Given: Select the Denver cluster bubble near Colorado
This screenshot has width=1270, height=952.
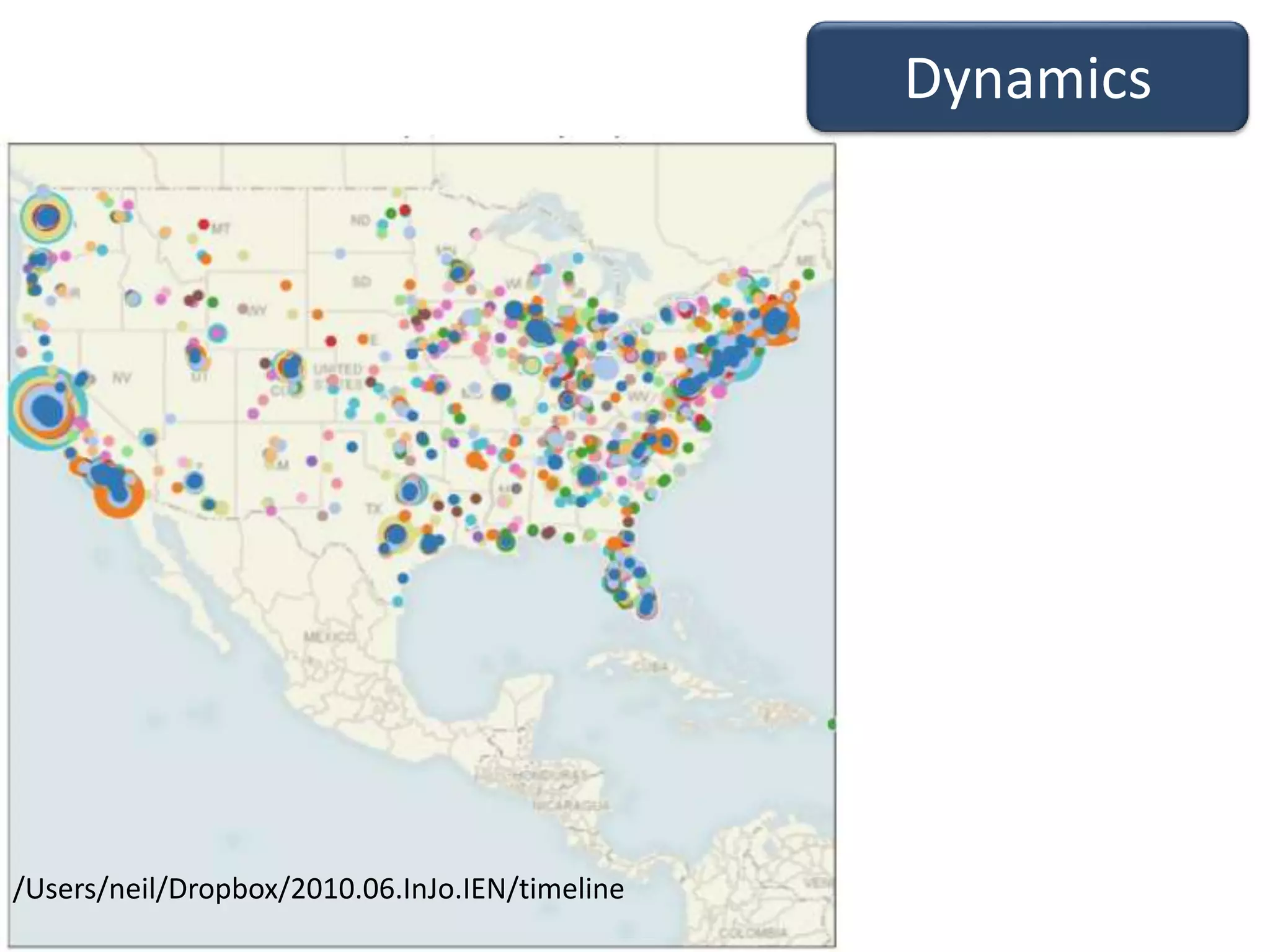Looking at the screenshot, I should [x=290, y=367].
